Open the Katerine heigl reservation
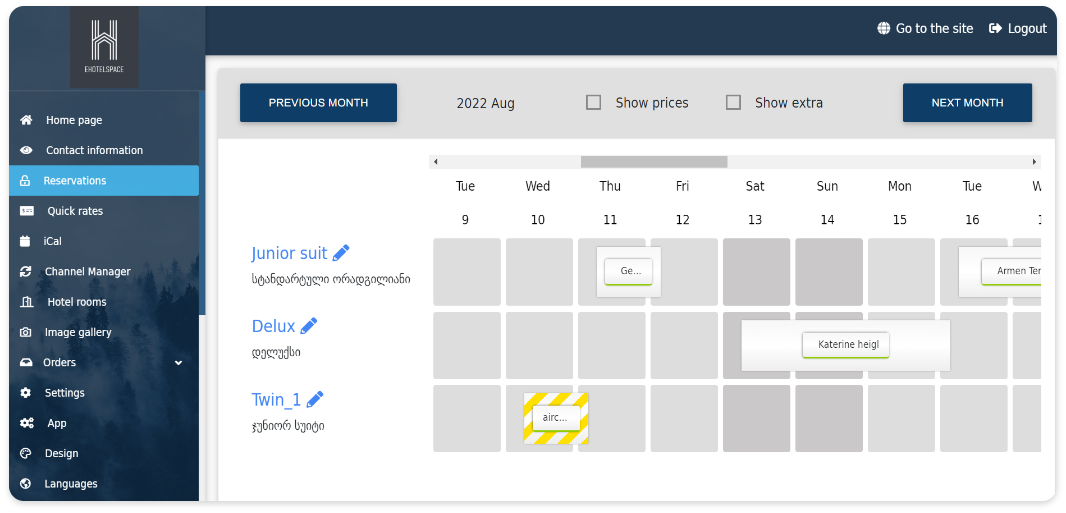This screenshot has width=1066, height=513. point(846,345)
